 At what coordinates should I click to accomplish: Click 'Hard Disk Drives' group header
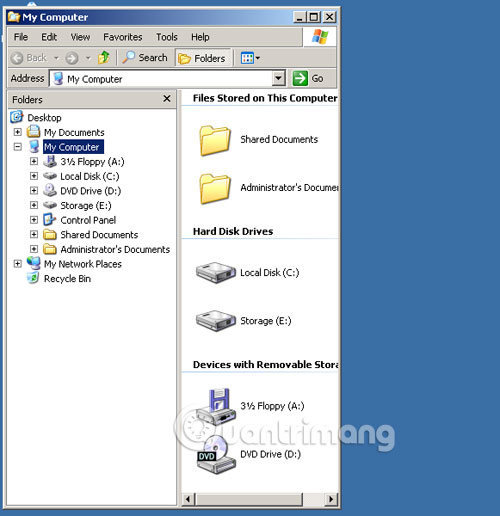coord(233,231)
